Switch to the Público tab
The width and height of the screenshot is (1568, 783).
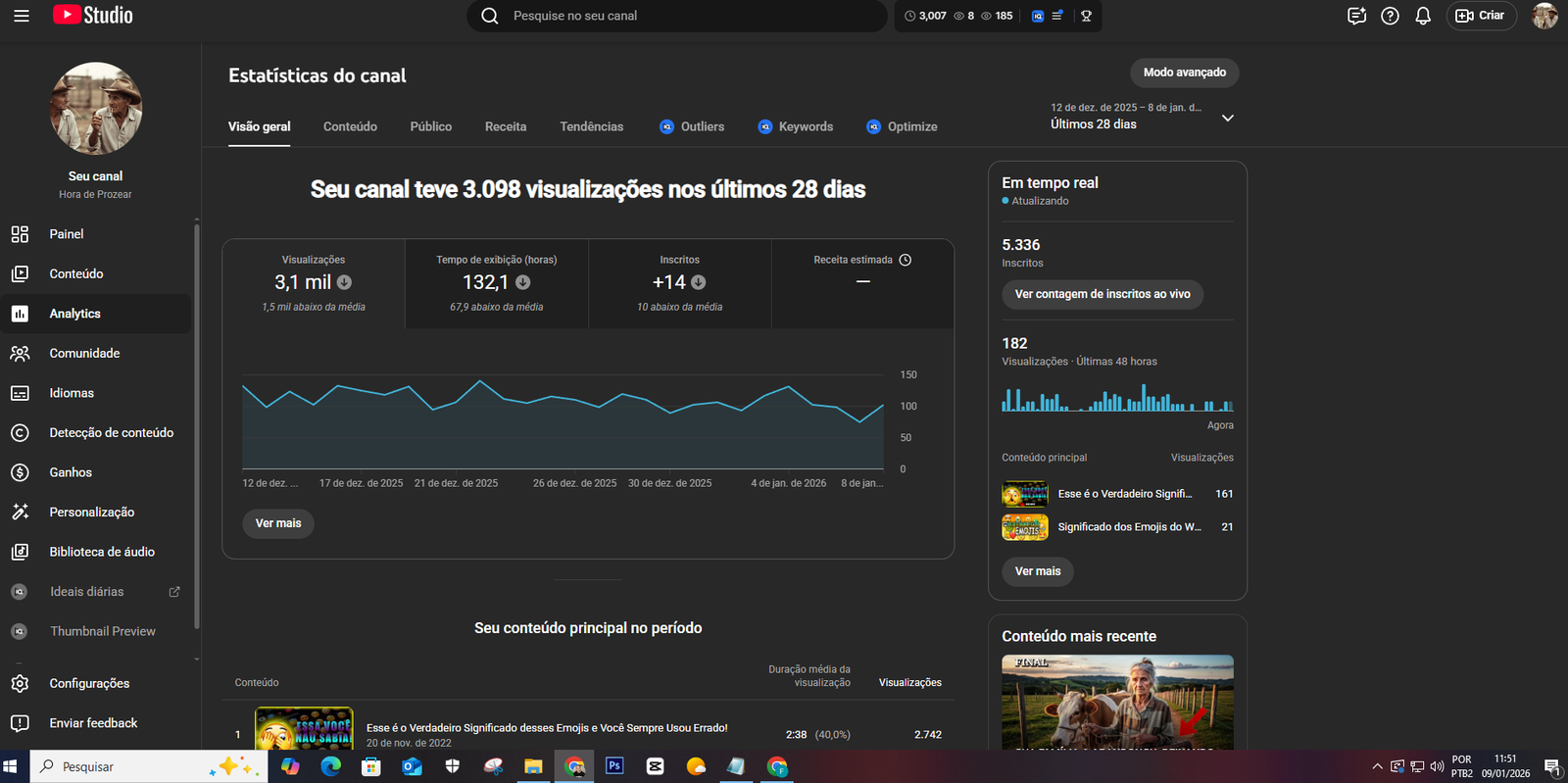click(430, 126)
